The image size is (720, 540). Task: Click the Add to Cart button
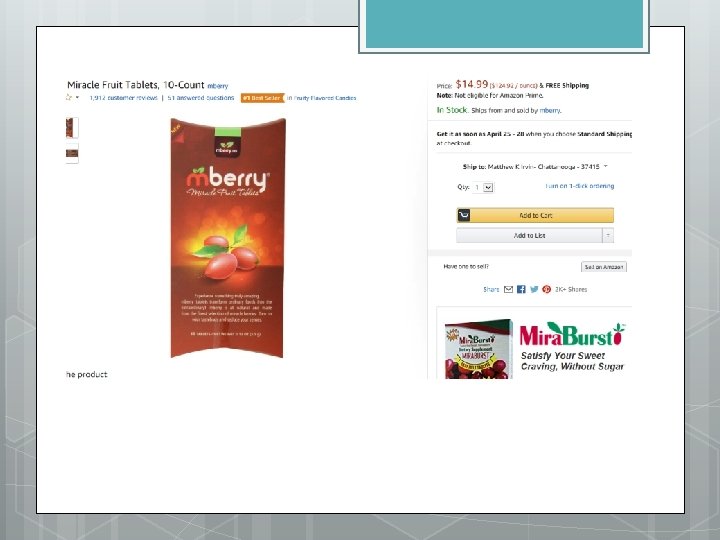pos(535,215)
